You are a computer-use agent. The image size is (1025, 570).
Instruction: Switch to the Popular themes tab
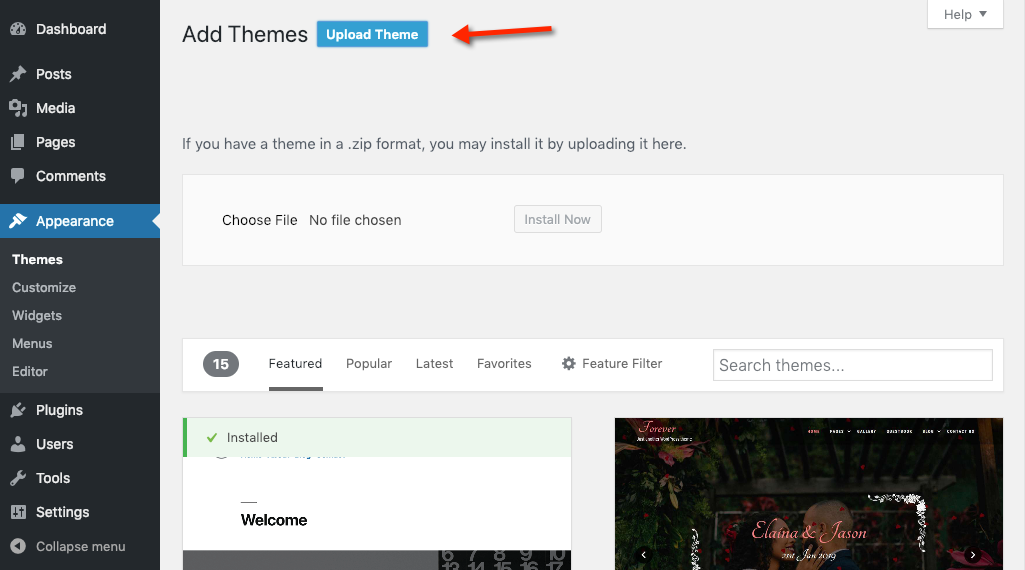coord(369,364)
